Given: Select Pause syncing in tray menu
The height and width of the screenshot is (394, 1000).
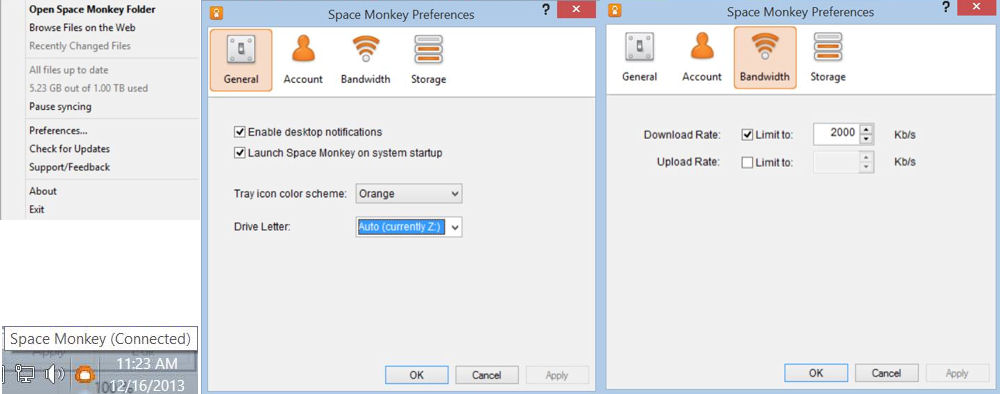Looking at the screenshot, I should tap(61, 106).
